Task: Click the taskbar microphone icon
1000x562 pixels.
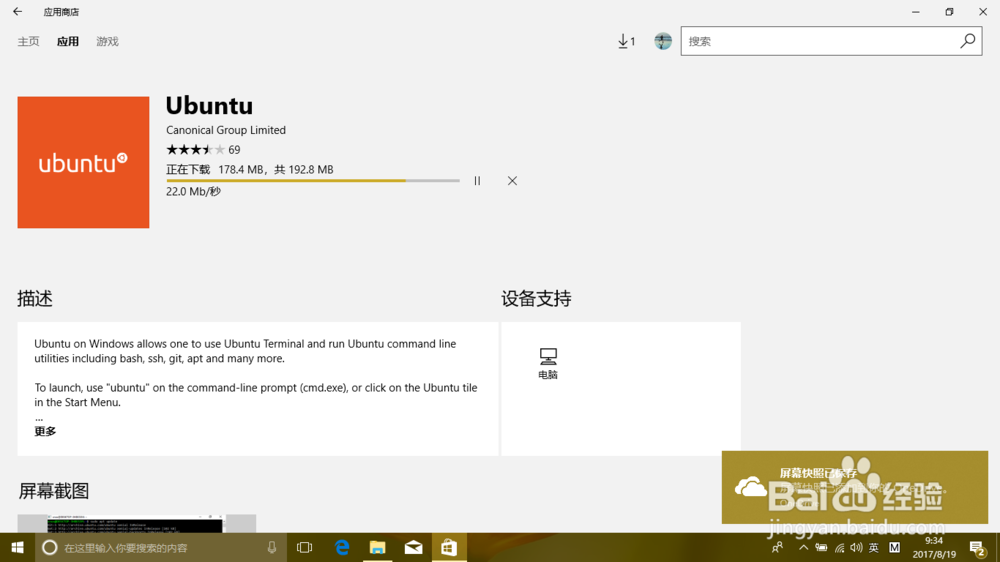Action: click(272, 547)
